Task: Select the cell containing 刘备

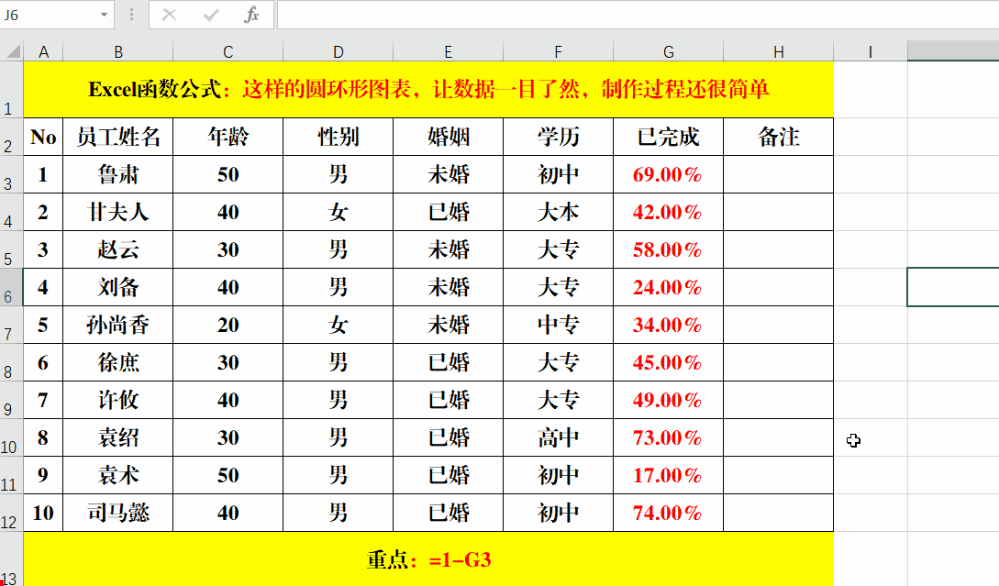Action: click(118, 287)
